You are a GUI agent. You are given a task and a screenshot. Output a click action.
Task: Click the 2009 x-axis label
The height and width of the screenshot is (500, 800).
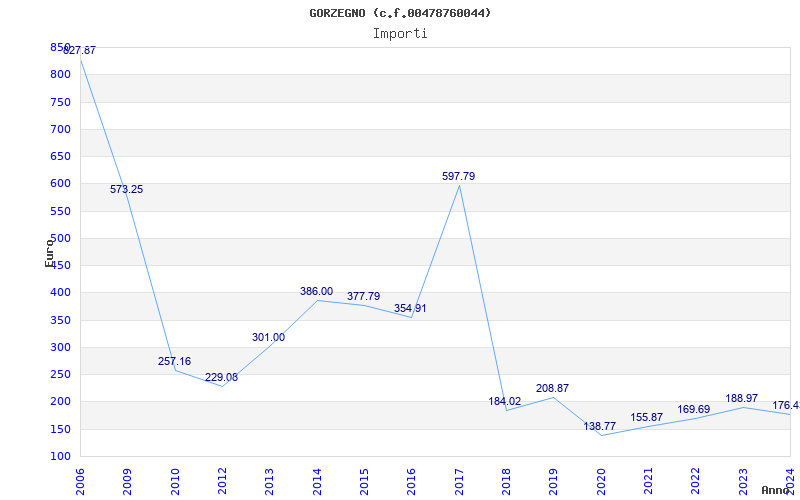click(x=127, y=482)
